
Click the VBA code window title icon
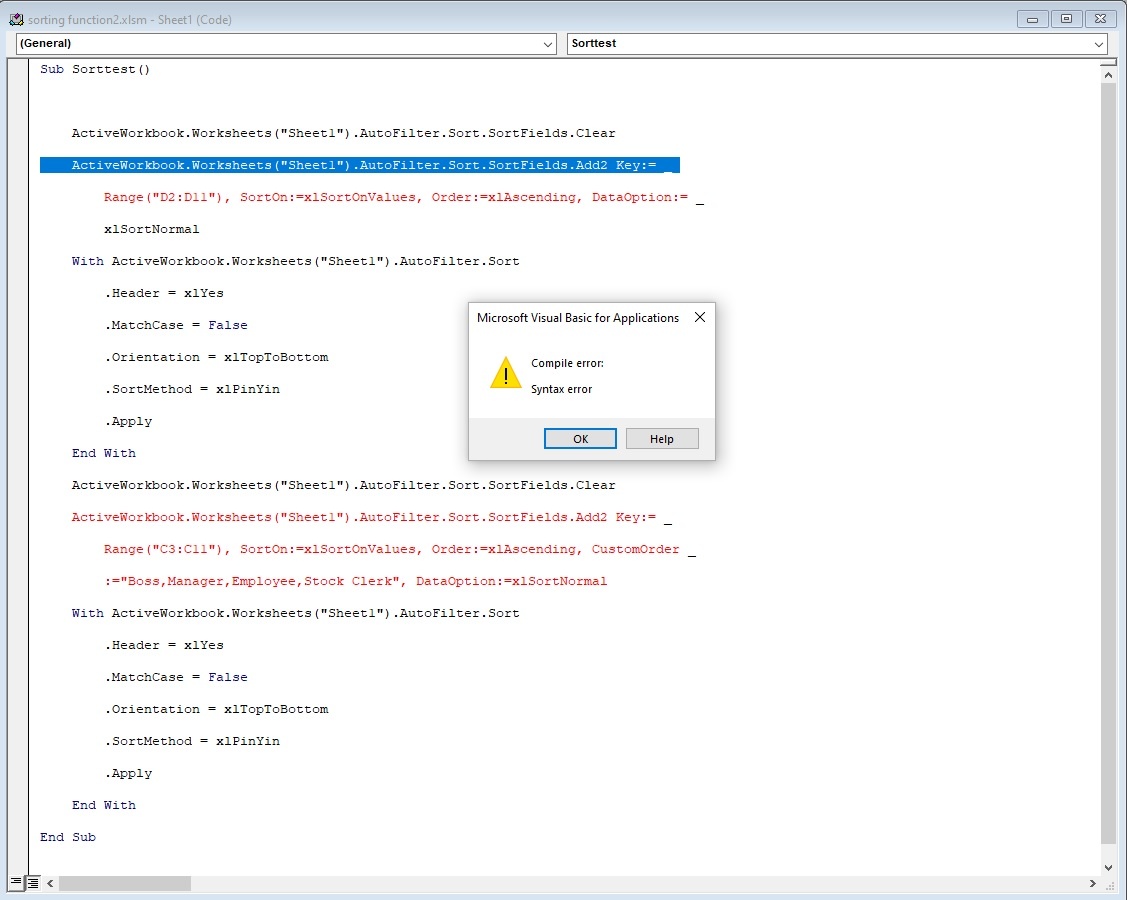pos(16,19)
